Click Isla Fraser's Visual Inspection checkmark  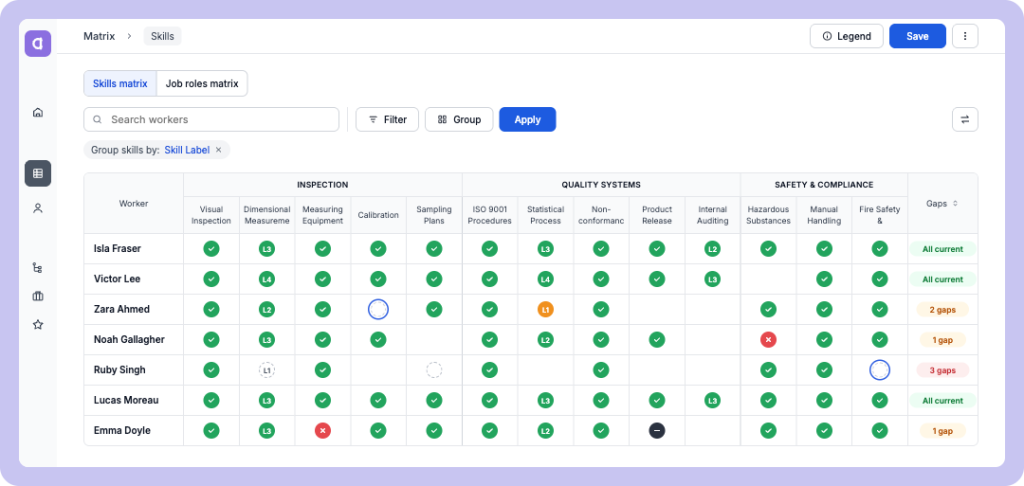[x=211, y=249]
